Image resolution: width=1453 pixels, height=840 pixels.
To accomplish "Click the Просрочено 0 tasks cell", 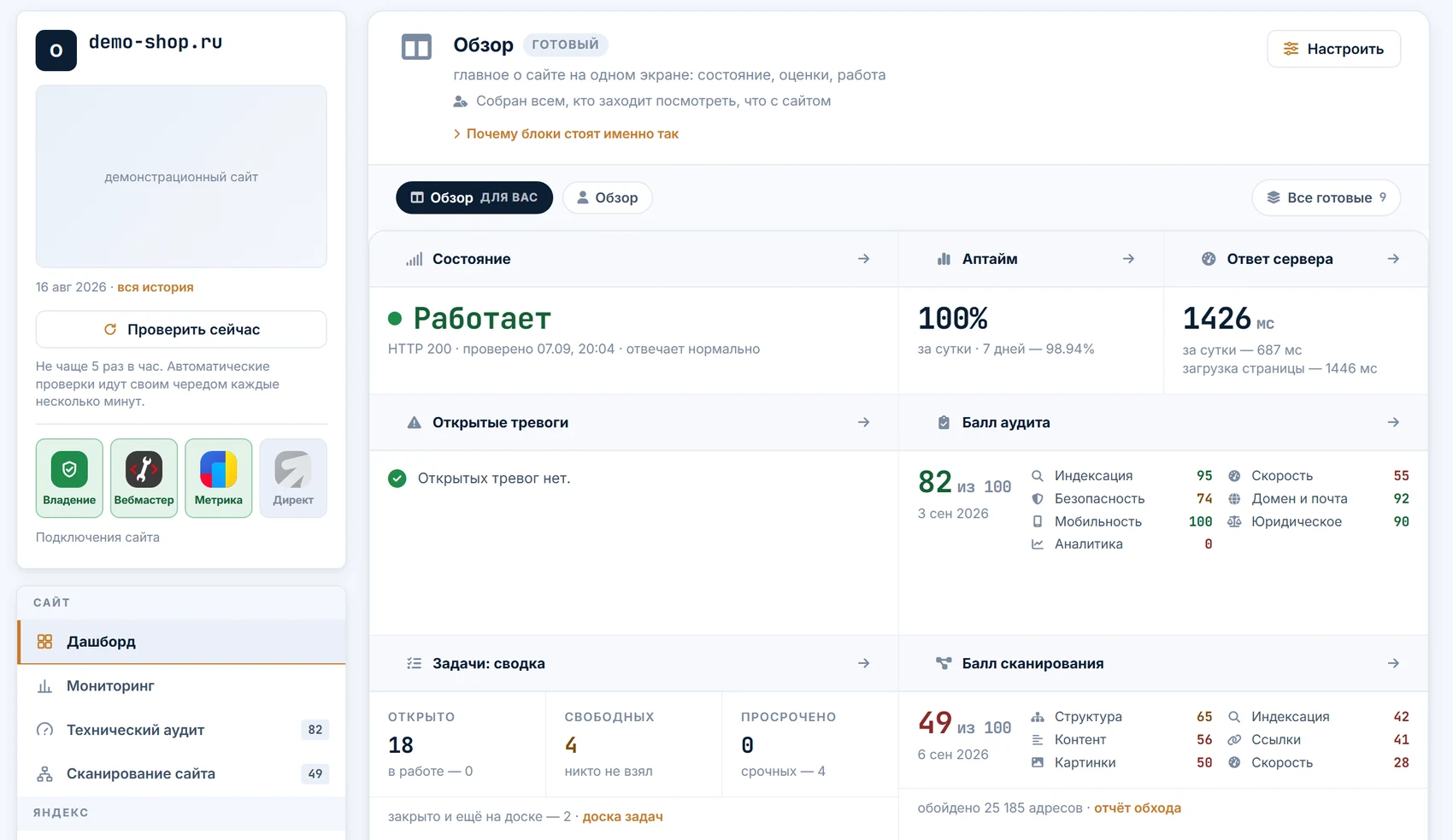I will pyautogui.click(x=810, y=744).
